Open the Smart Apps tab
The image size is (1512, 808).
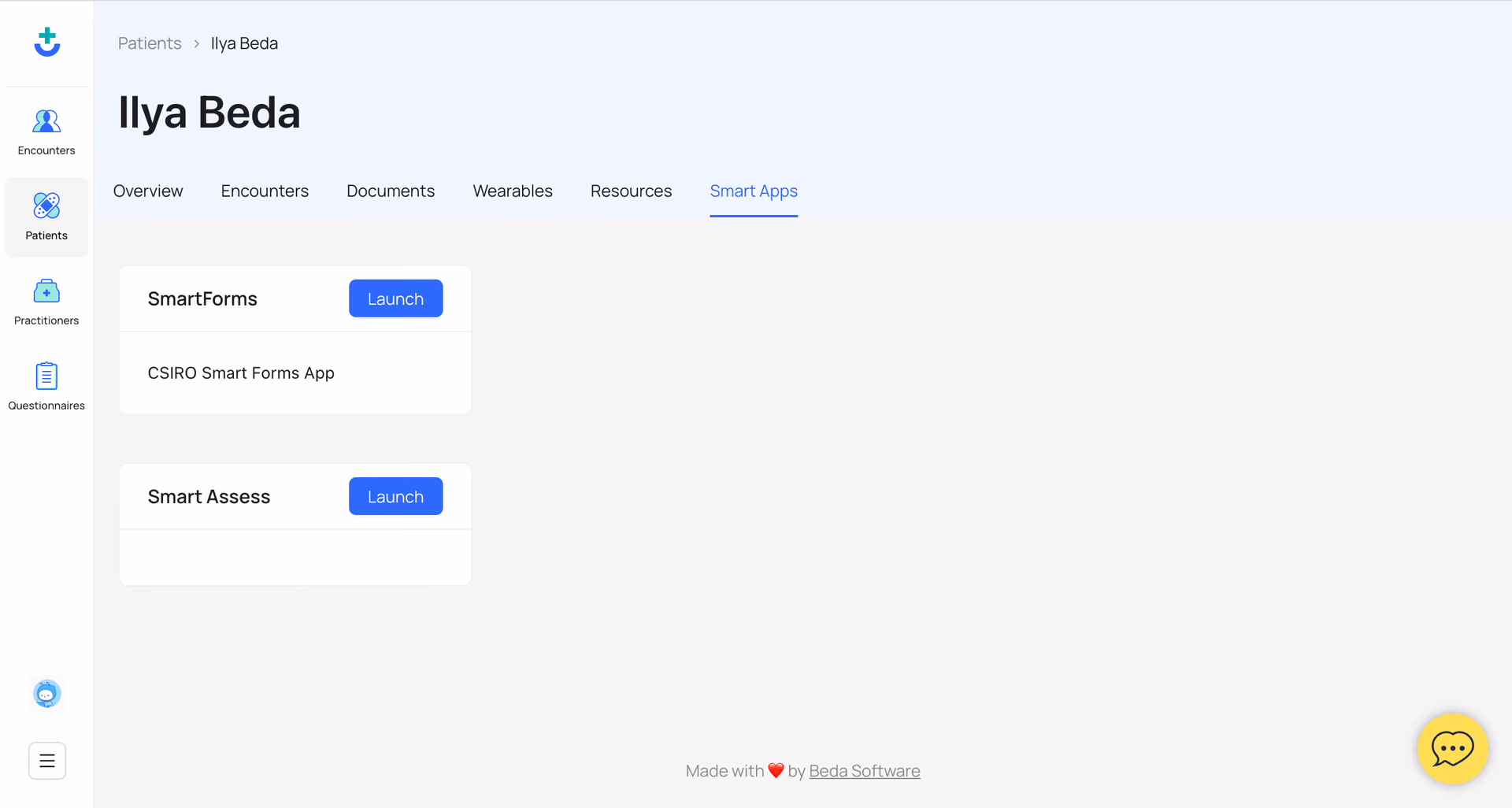753,191
